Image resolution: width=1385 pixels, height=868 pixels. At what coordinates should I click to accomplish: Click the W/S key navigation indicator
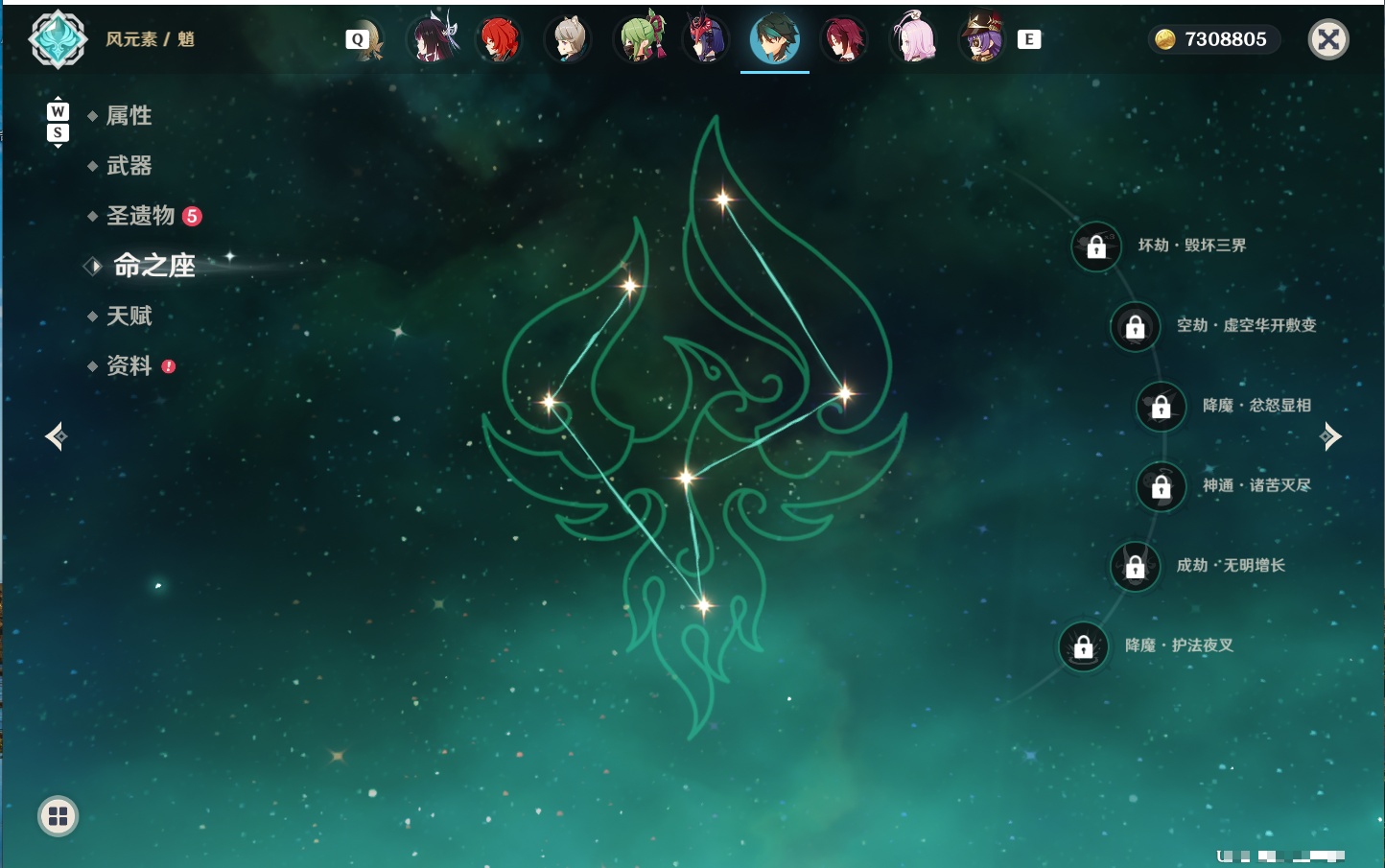58,122
